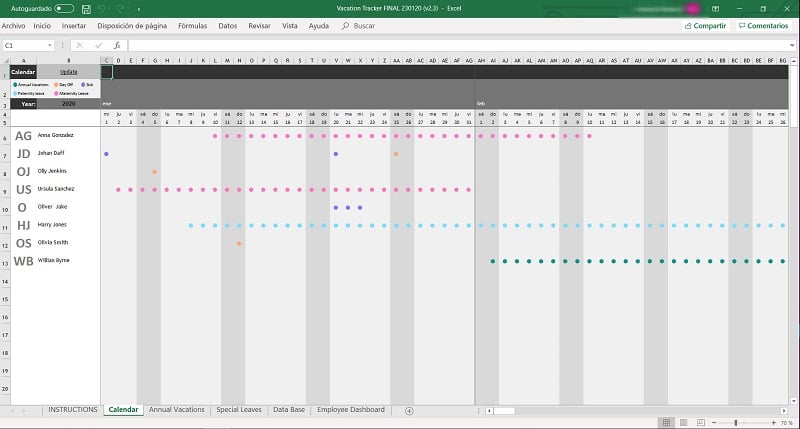Click the Redo arrow icon
Screen dimensions: 800x429
121,9
